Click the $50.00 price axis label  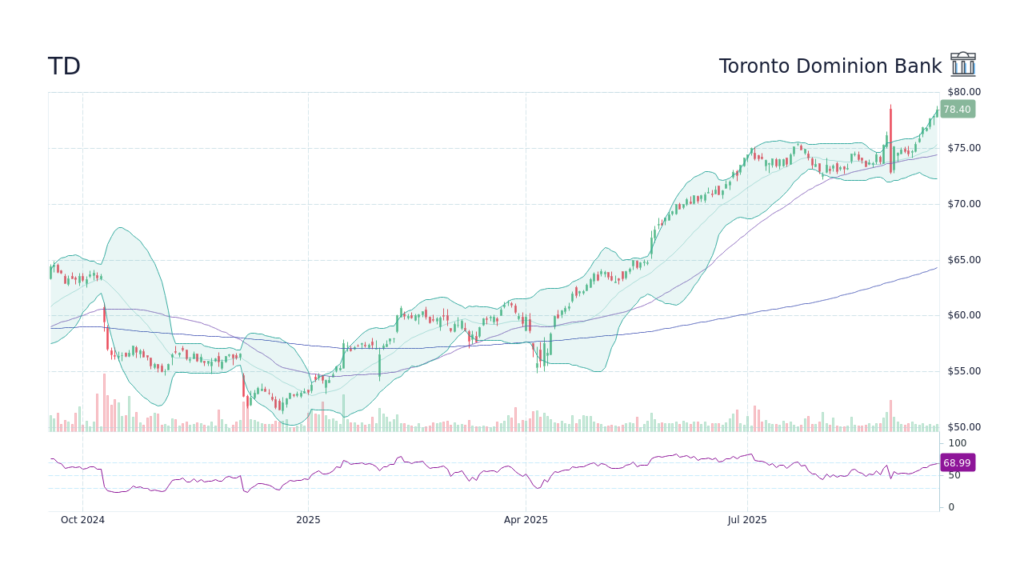click(964, 427)
